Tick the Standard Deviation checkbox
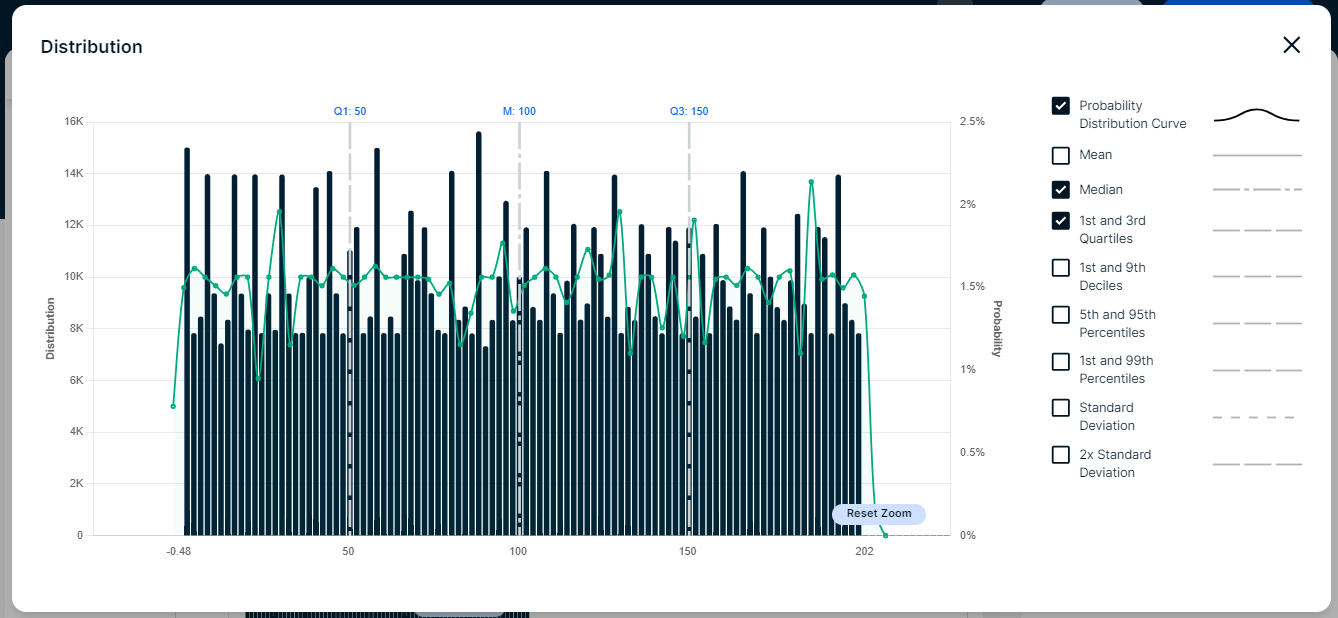The width and height of the screenshot is (1338, 618). coord(1061,408)
